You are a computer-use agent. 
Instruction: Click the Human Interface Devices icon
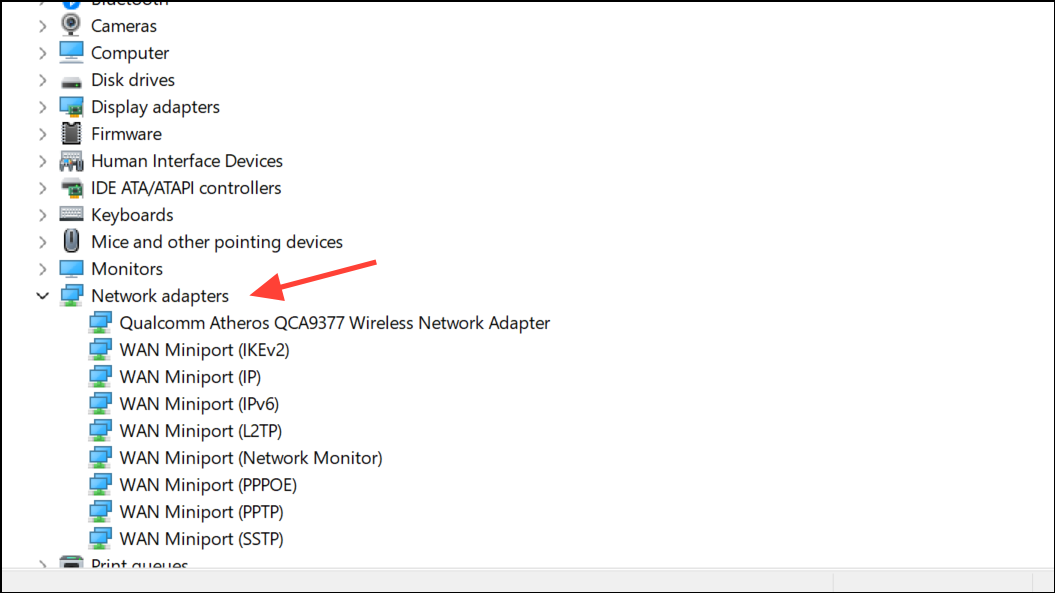point(70,160)
